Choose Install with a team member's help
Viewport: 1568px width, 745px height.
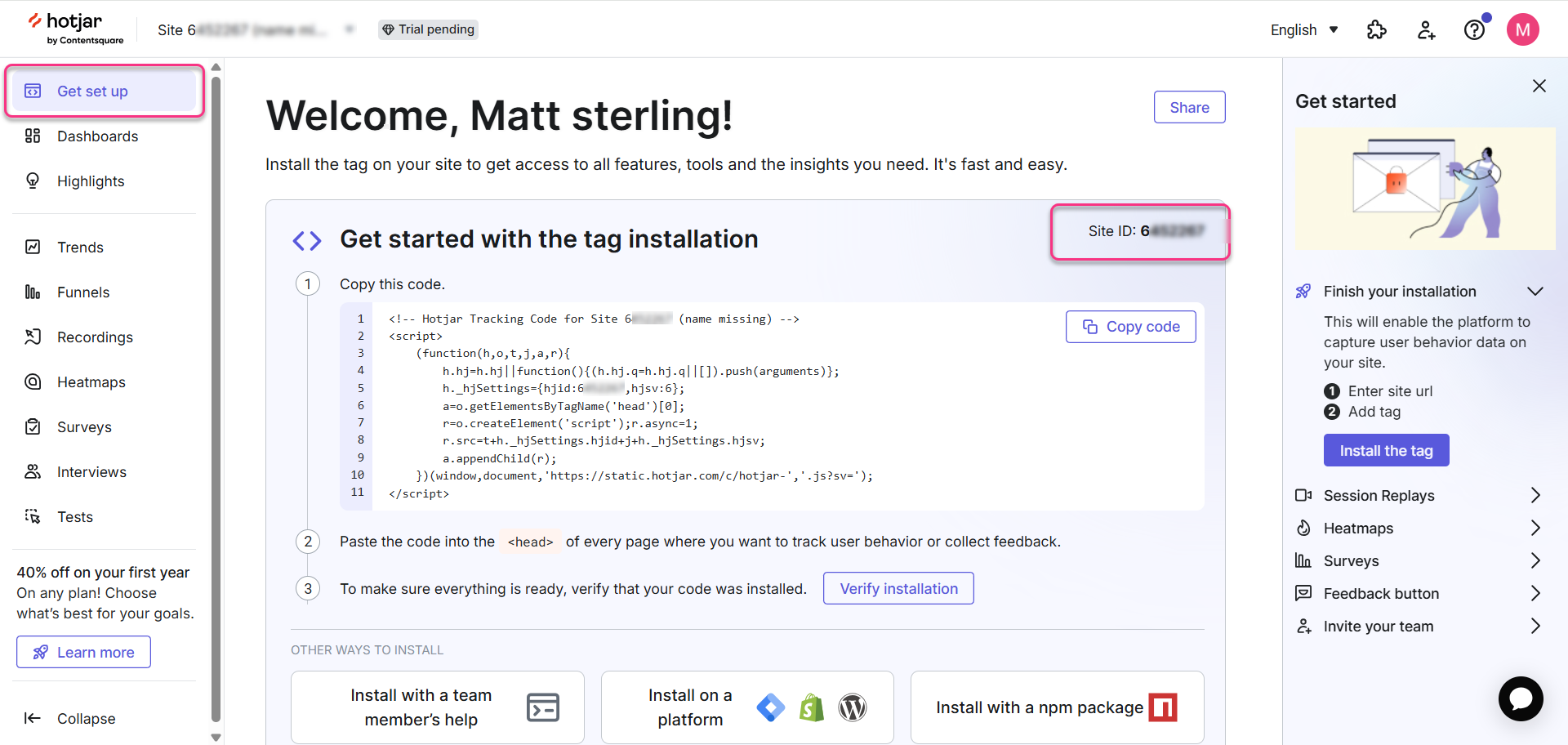[438, 707]
